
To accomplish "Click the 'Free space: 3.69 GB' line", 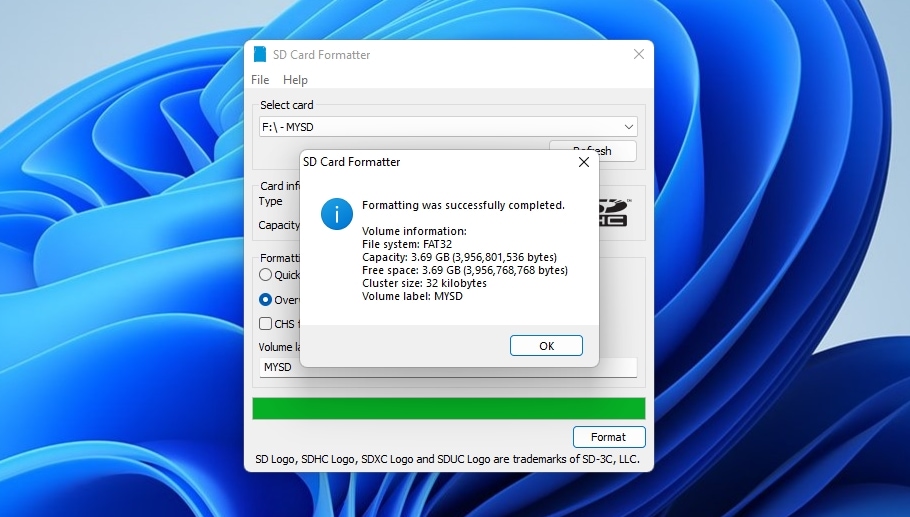I will [x=465, y=270].
